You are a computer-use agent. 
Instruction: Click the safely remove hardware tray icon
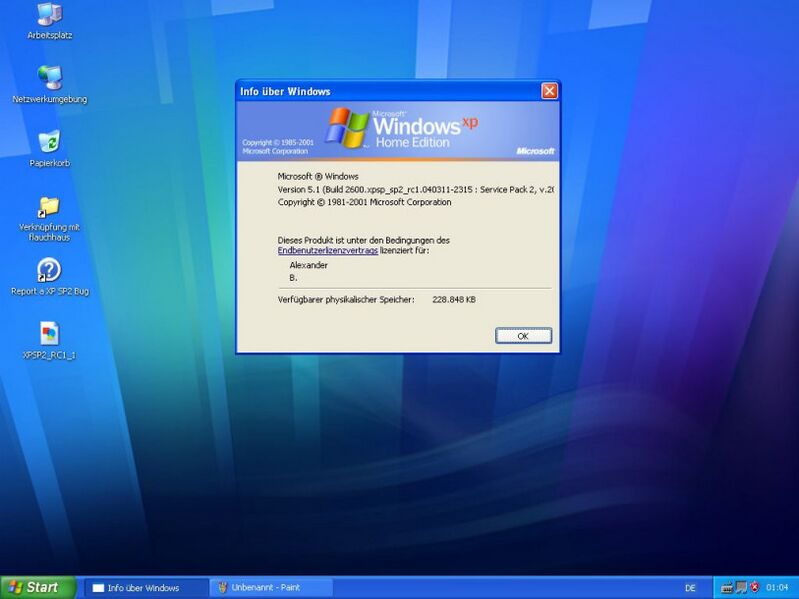(727, 588)
